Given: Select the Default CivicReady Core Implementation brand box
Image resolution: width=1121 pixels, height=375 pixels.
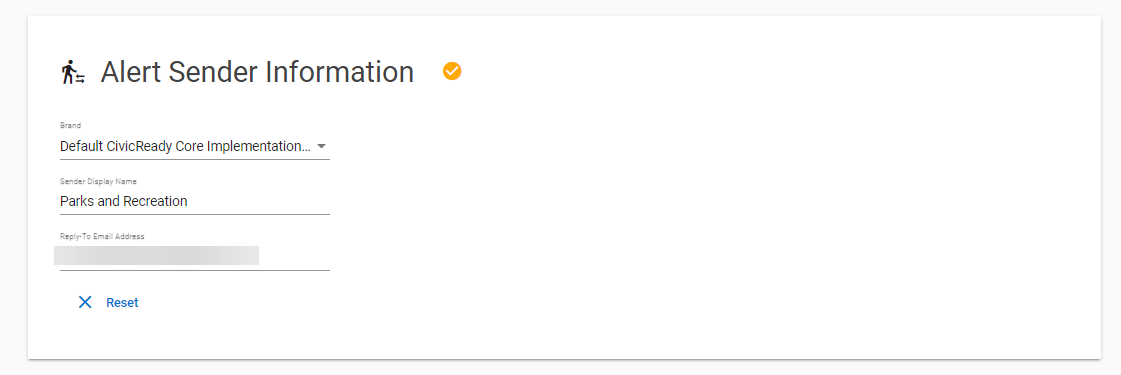Looking at the screenshot, I should point(194,146).
